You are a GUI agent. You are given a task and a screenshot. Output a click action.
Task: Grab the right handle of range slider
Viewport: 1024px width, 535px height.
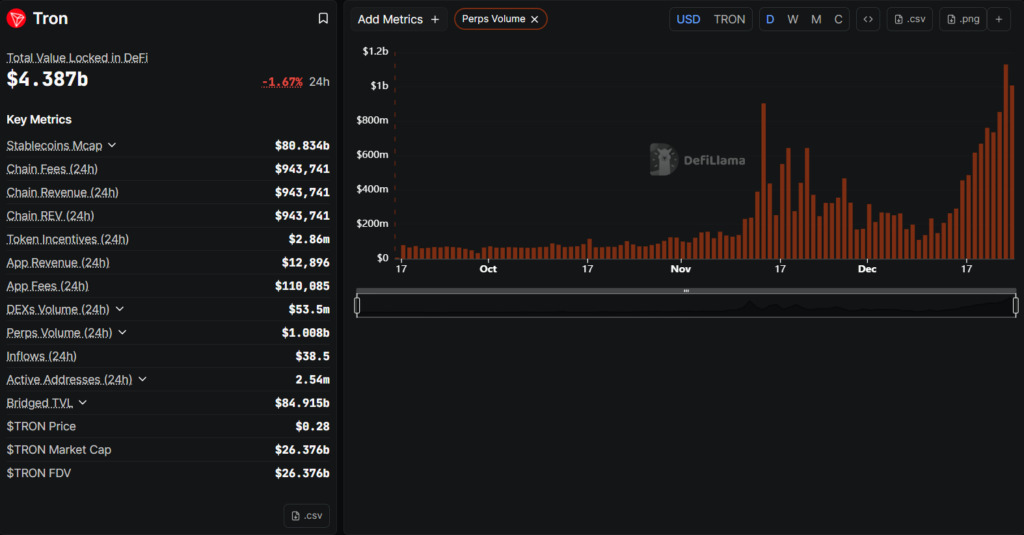pos(1016,305)
